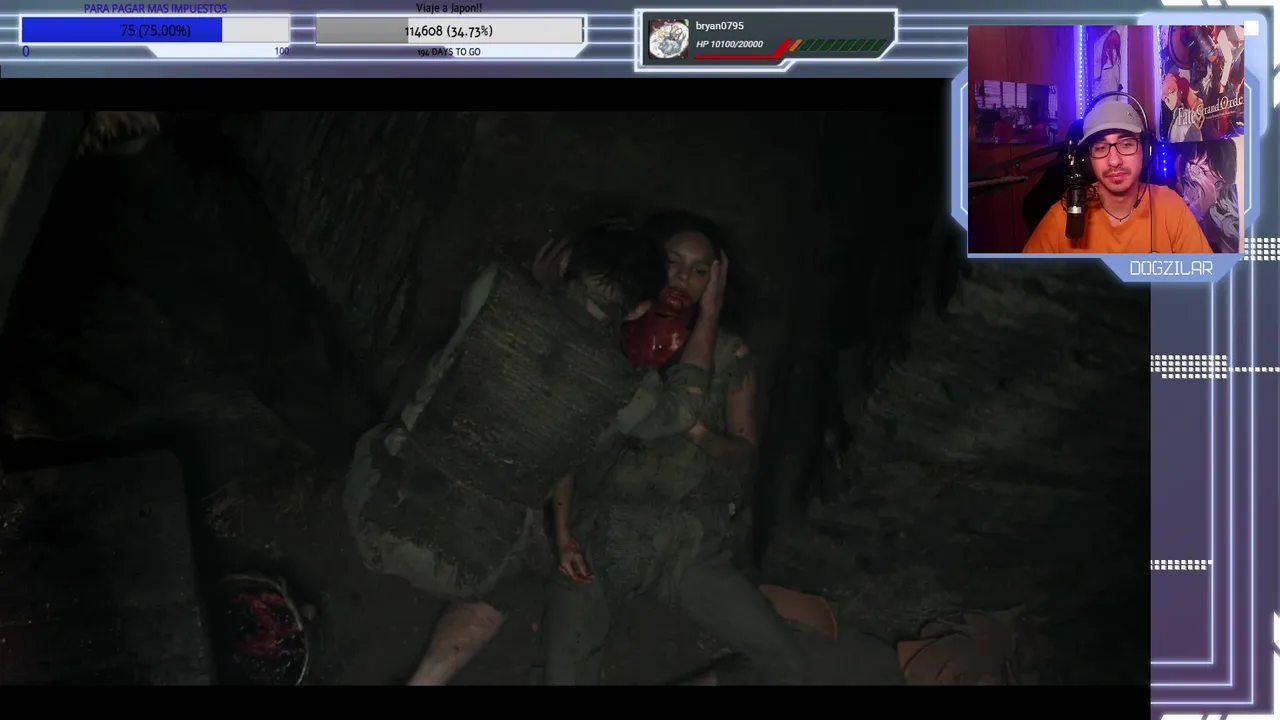The height and width of the screenshot is (720, 1280).
Task: Click bryan0795's avatar icon
Action: 668,40
